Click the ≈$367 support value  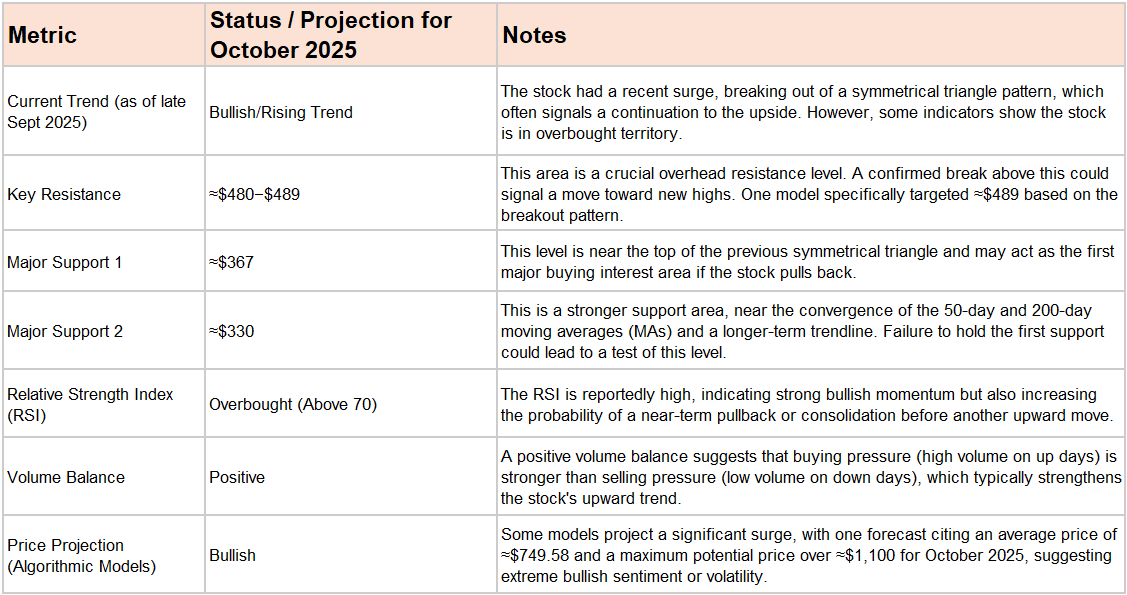click(232, 262)
